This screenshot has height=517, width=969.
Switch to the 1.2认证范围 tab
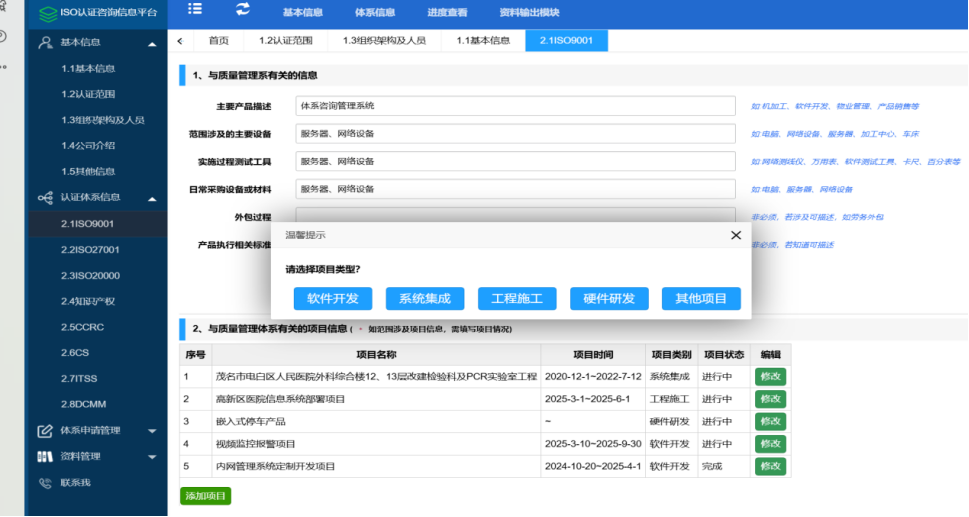point(286,41)
